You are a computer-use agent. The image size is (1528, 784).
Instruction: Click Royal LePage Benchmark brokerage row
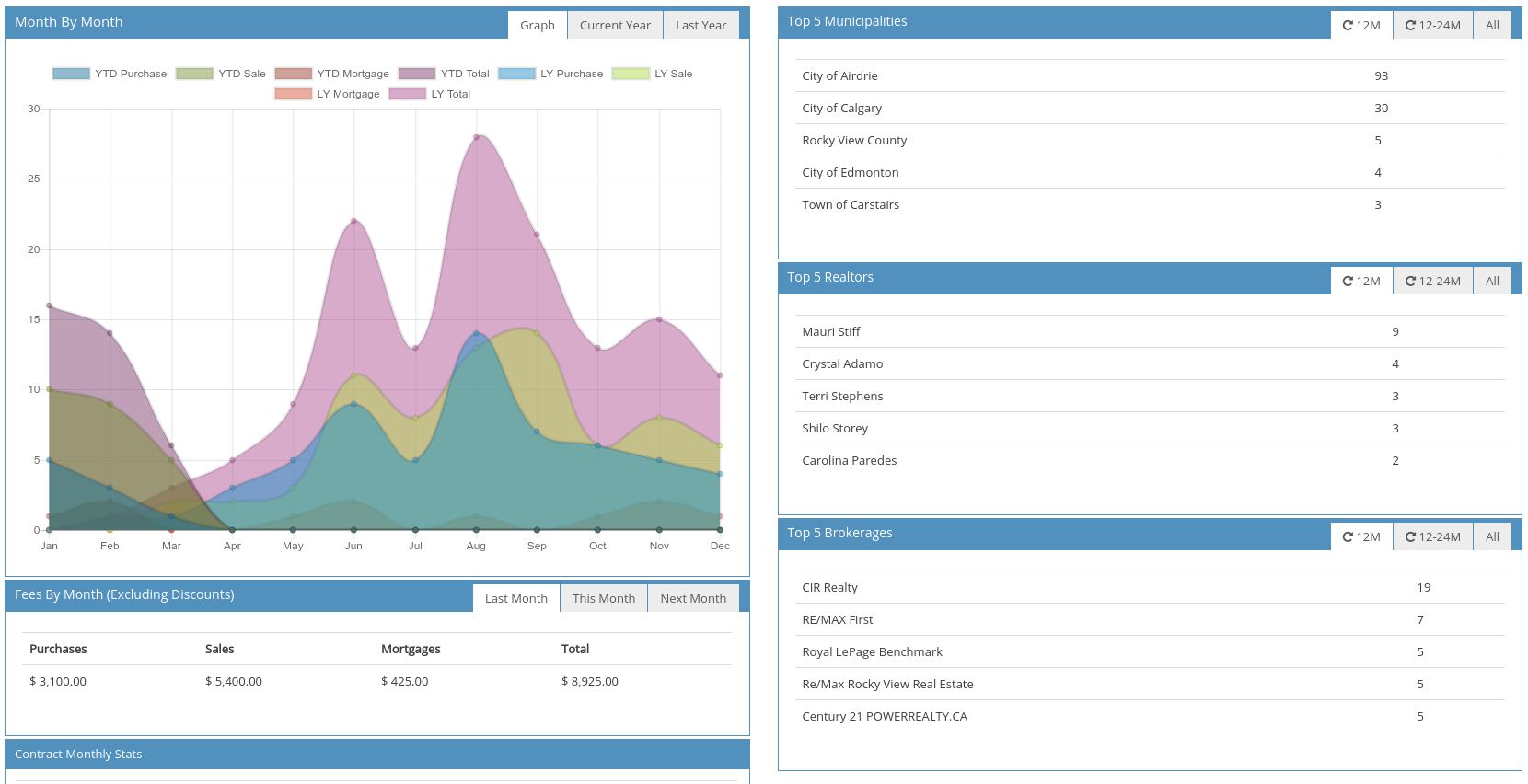click(1150, 651)
